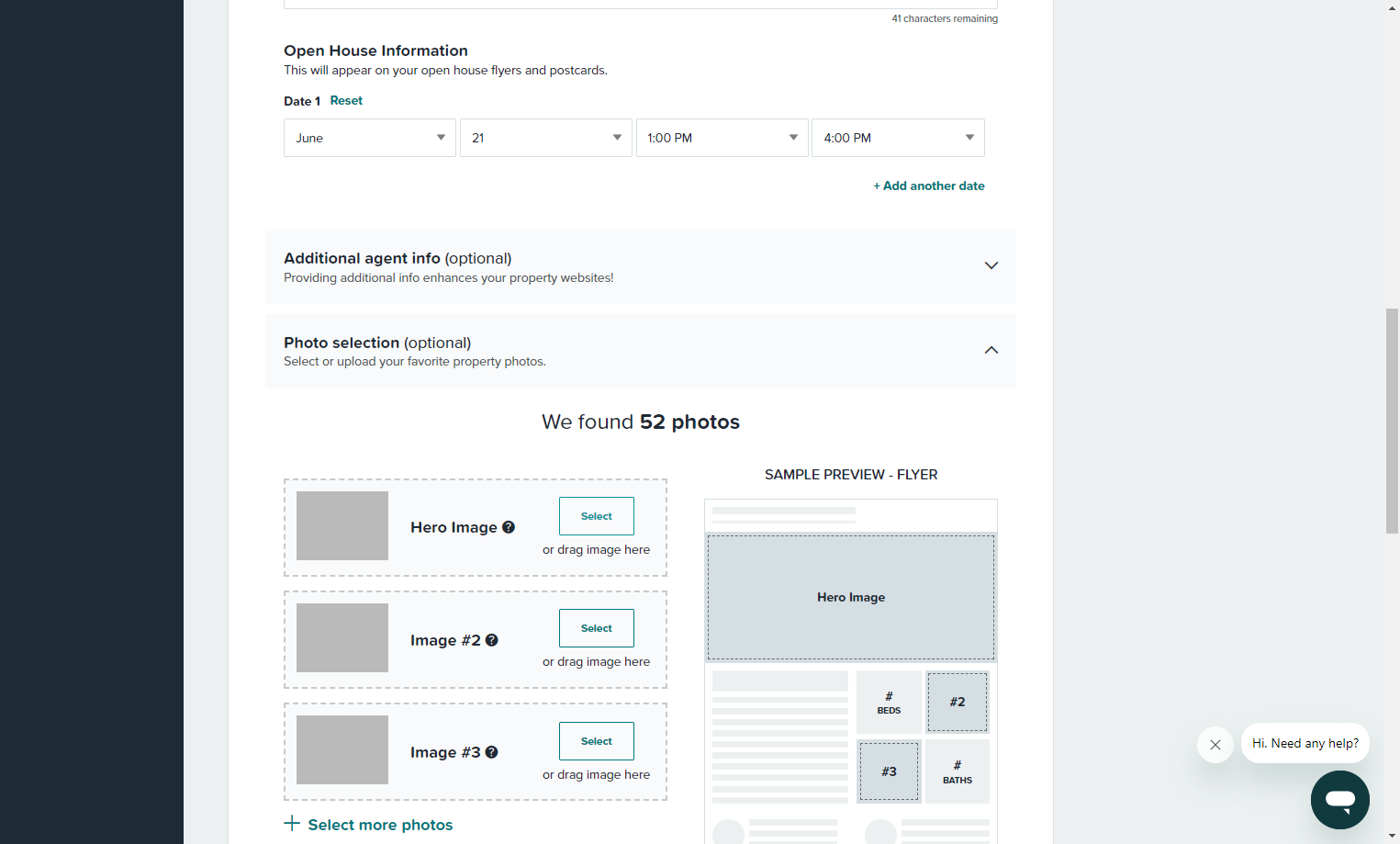Click the Hero Image area in flyer preview
This screenshot has width=1400, height=844.
tap(851, 597)
